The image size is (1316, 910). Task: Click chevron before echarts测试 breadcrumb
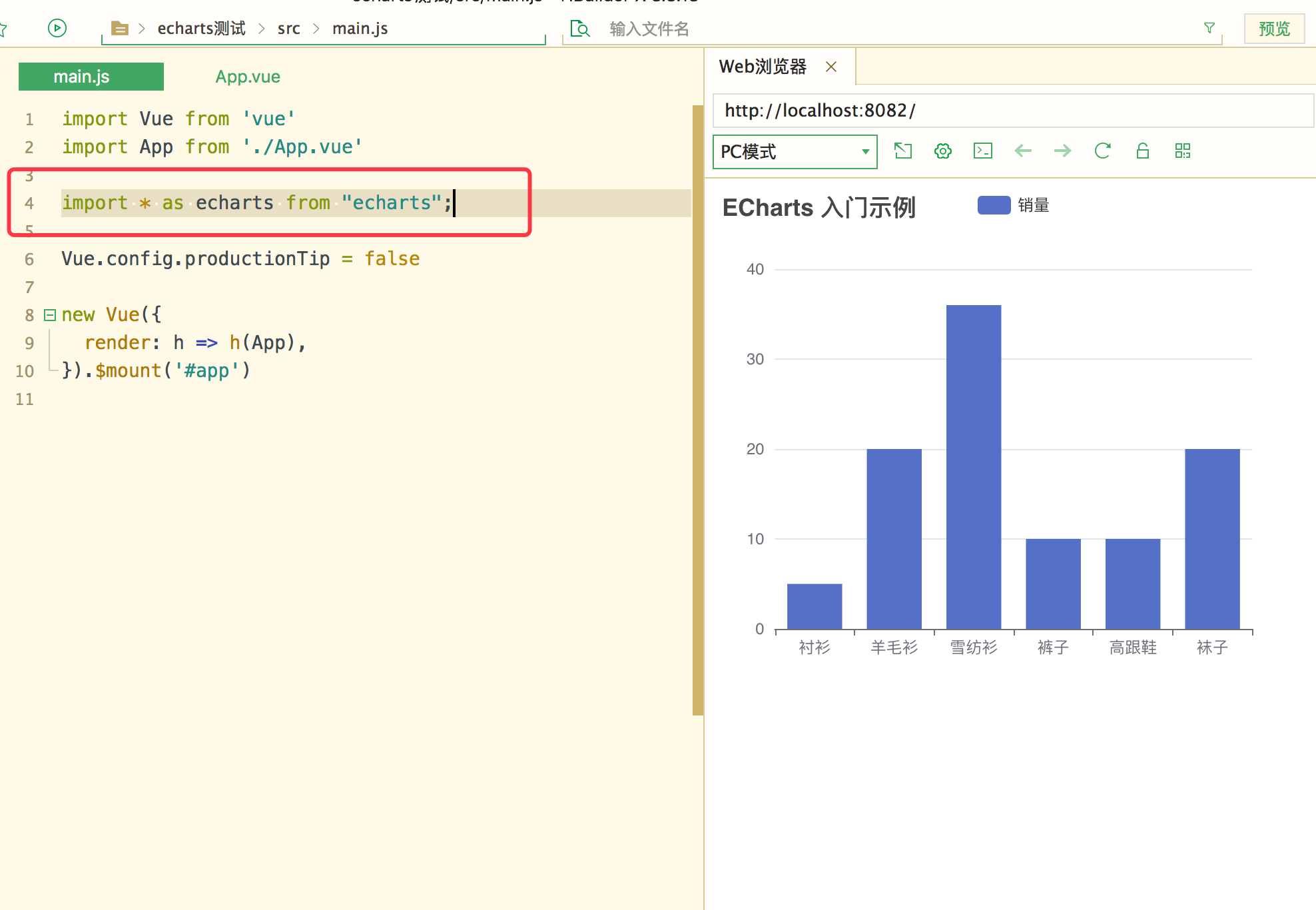coord(142,29)
